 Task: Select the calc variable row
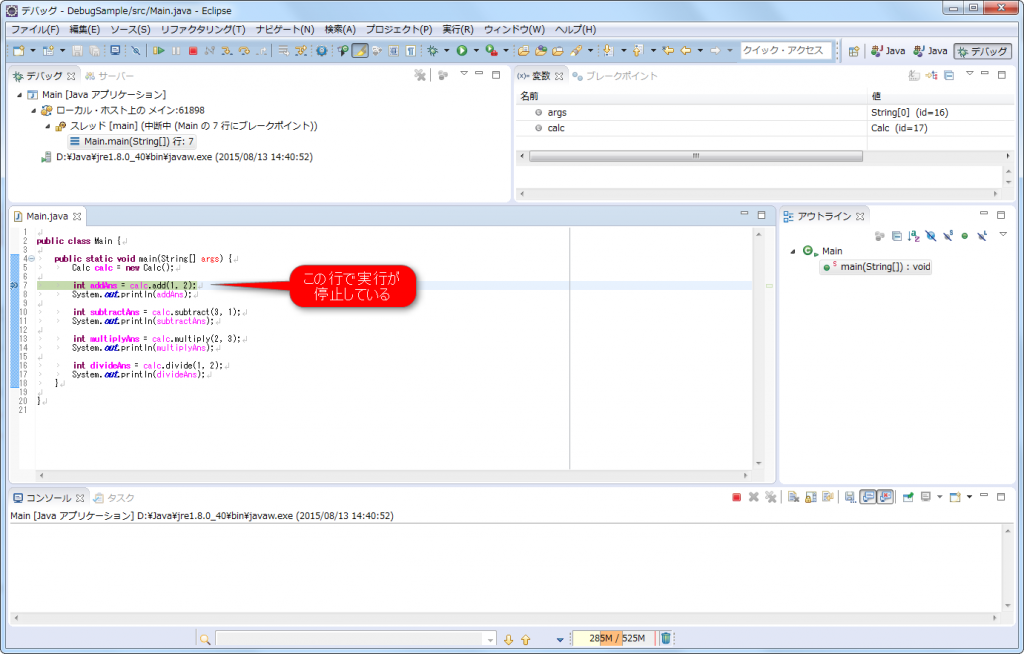pos(549,128)
